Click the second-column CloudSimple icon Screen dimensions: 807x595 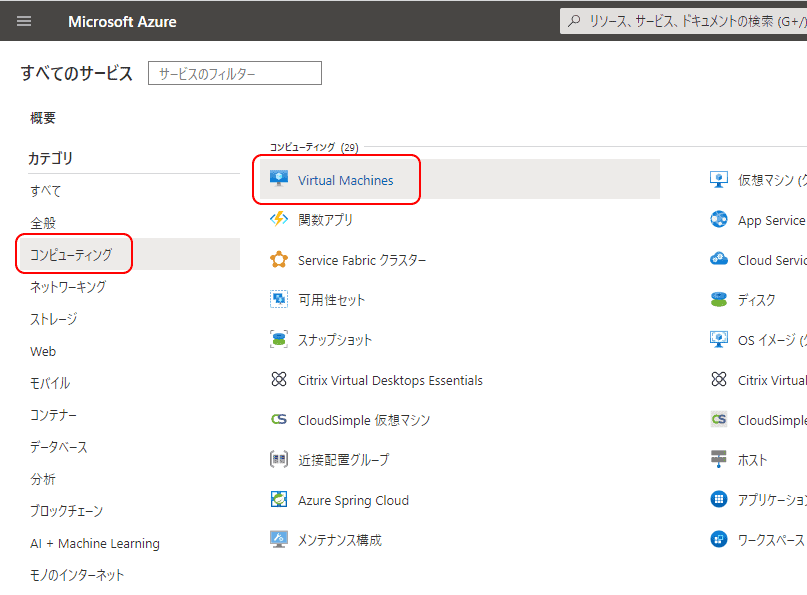tap(719, 419)
